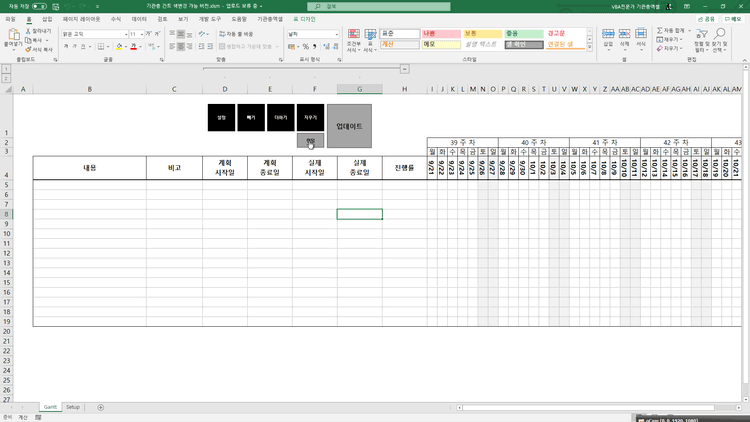Open the Page Layout (페이지 레이아웃) tab

[x=81, y=19]
